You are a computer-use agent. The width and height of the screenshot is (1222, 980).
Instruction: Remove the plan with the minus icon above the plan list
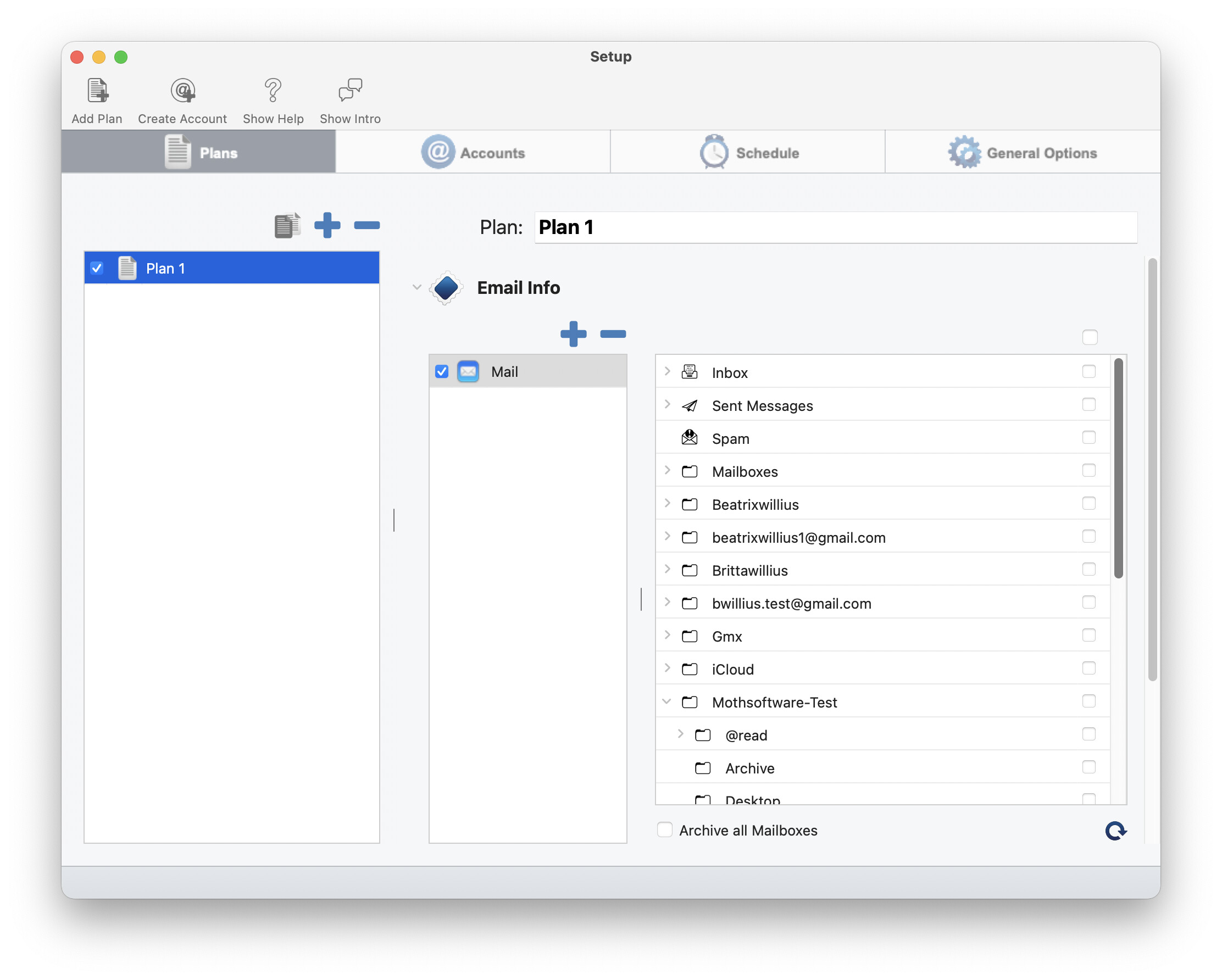[x=366, y=226]
